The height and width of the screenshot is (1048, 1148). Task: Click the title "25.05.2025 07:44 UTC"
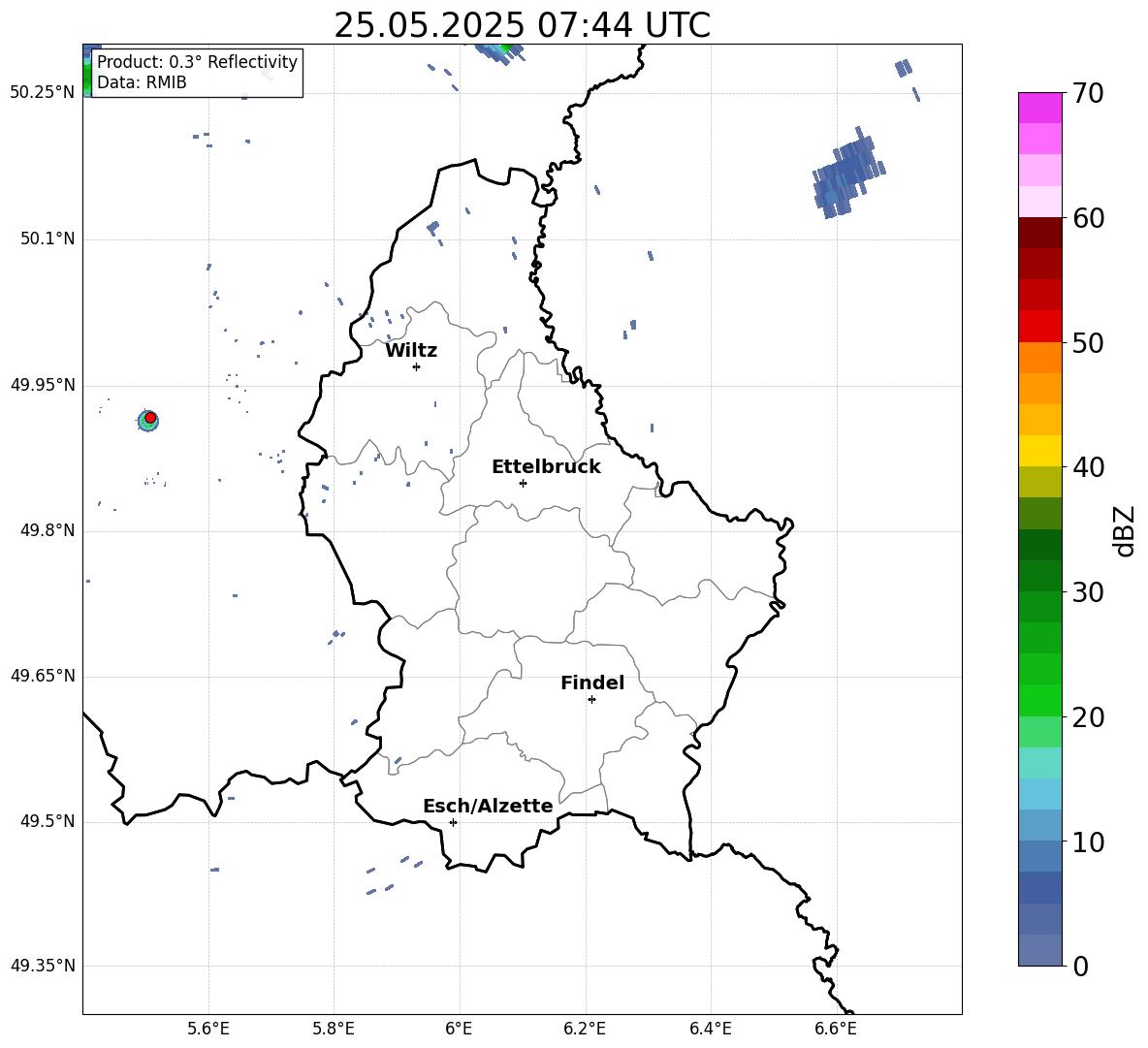point(522,25)
